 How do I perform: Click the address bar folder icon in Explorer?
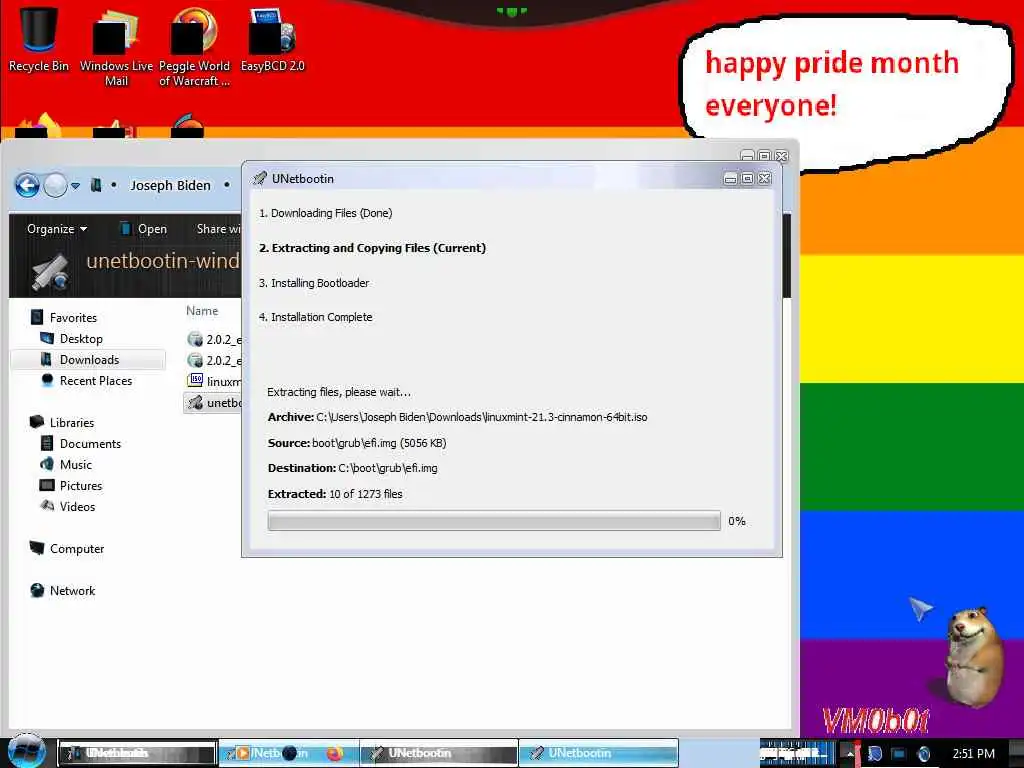[96, 185]
